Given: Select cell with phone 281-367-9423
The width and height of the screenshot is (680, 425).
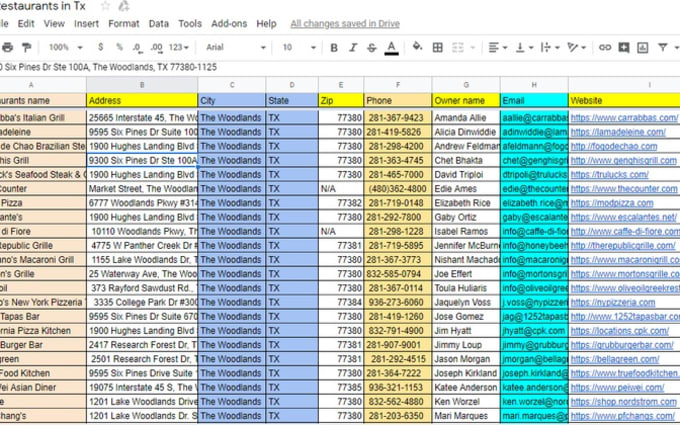Looking at the screenshot, I should tap(398, 118).
